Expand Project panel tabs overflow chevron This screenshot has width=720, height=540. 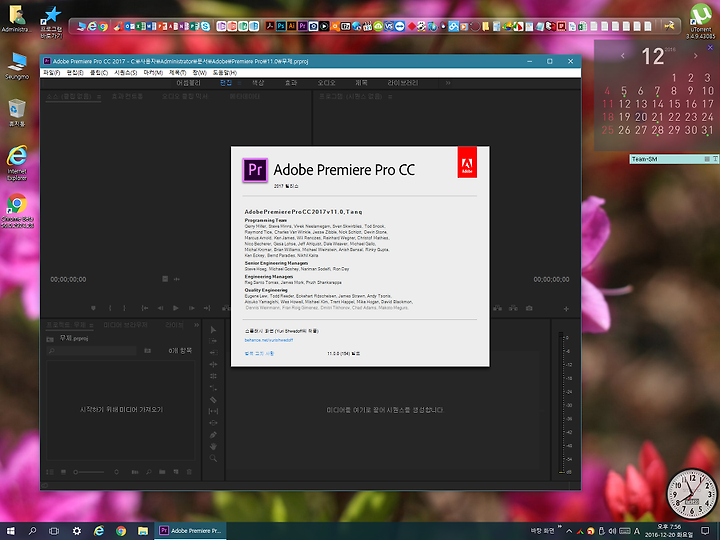[197, 325]
